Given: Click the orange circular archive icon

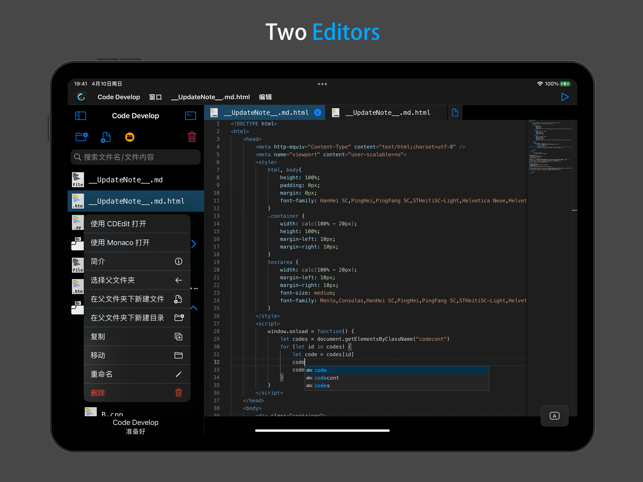Looking at the screenshot, I should tap(130, 137).
